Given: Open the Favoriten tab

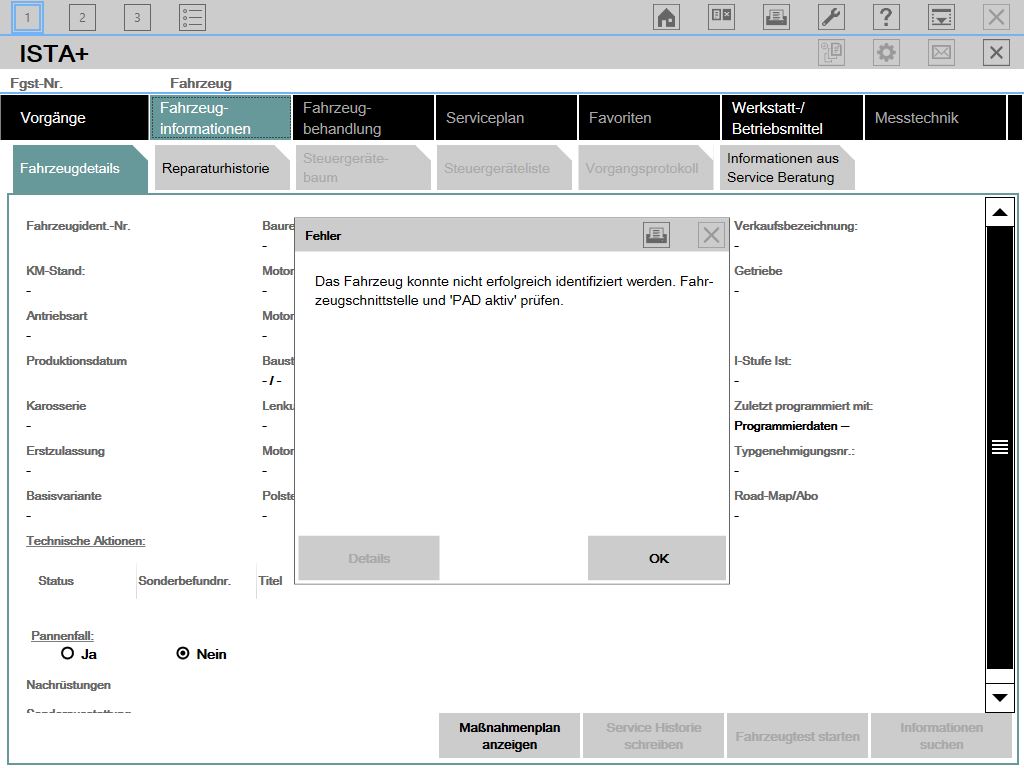Looking at the screenshot, I should [649, 118].
